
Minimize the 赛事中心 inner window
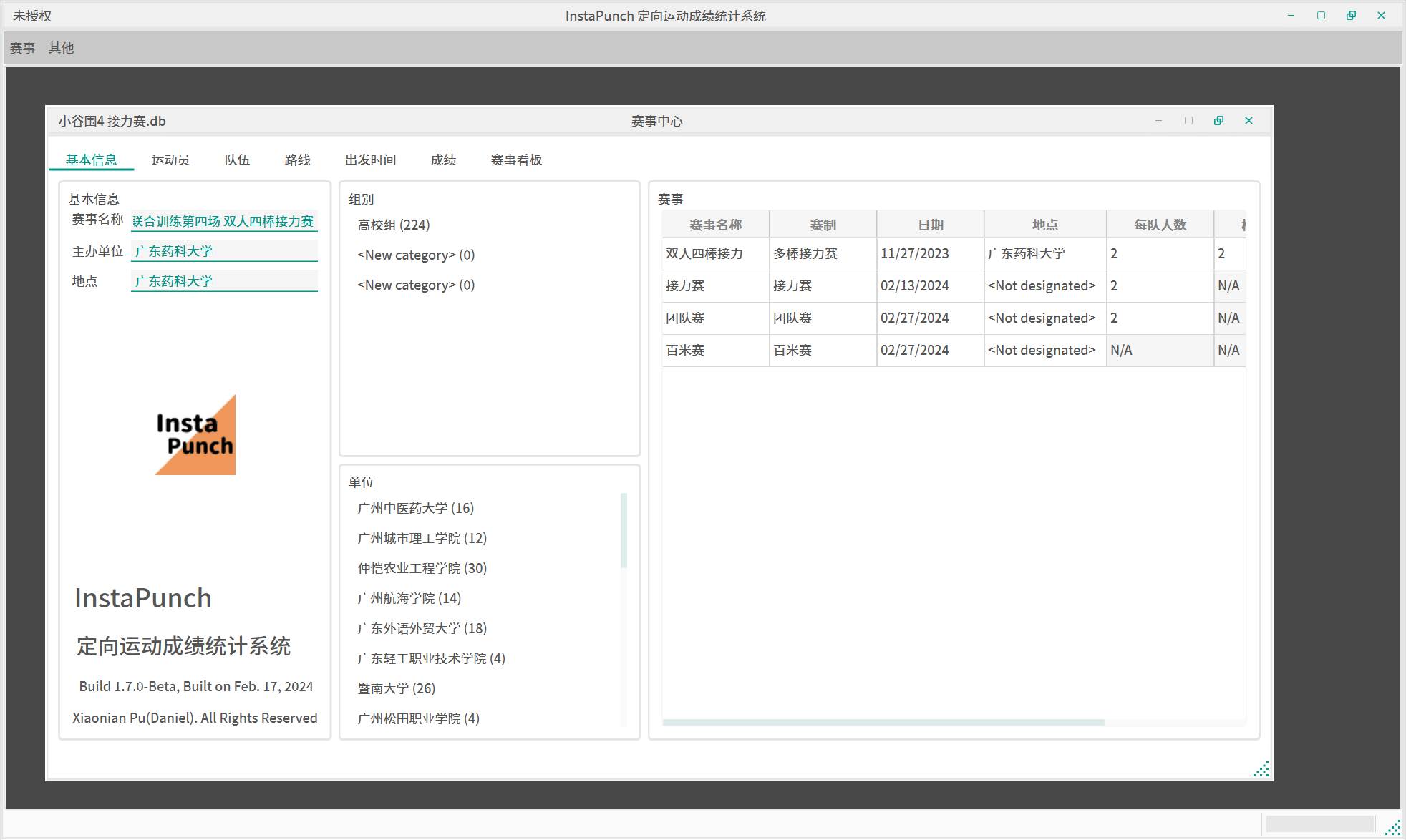click(x=1158, y=121)
